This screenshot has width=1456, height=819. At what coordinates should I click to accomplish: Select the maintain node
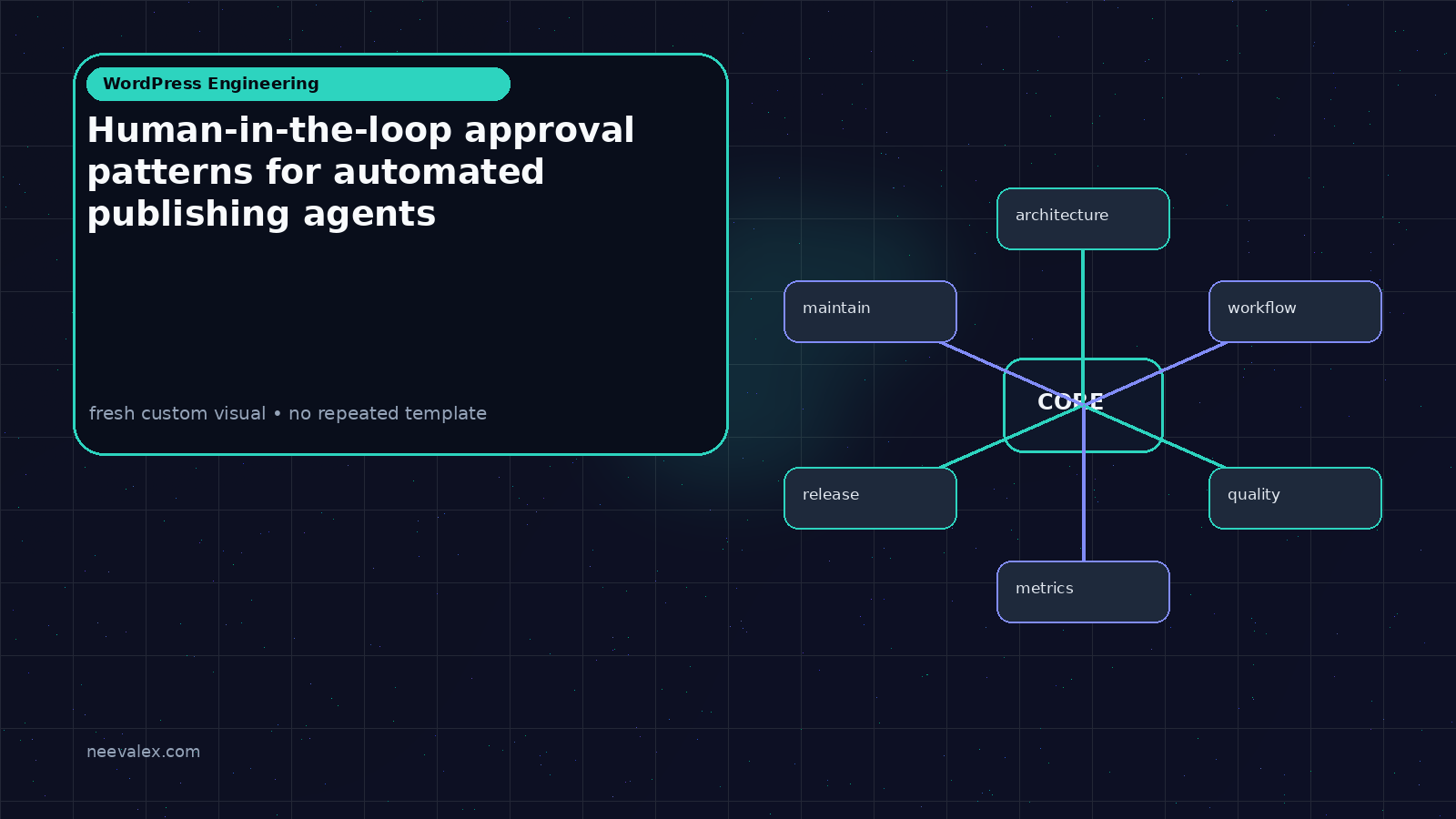click(x=870, y=311)
